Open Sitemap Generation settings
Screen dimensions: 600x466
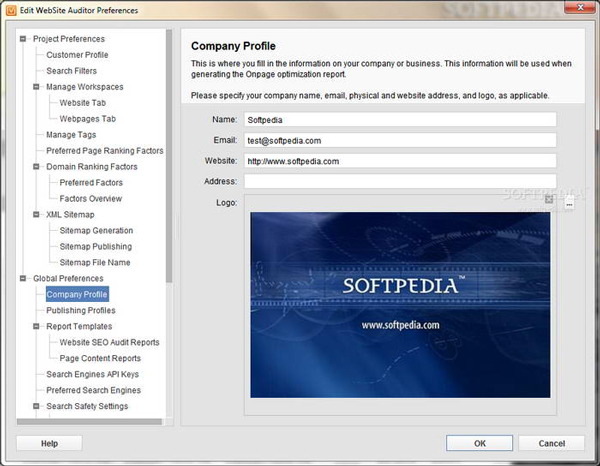[96, 231]
